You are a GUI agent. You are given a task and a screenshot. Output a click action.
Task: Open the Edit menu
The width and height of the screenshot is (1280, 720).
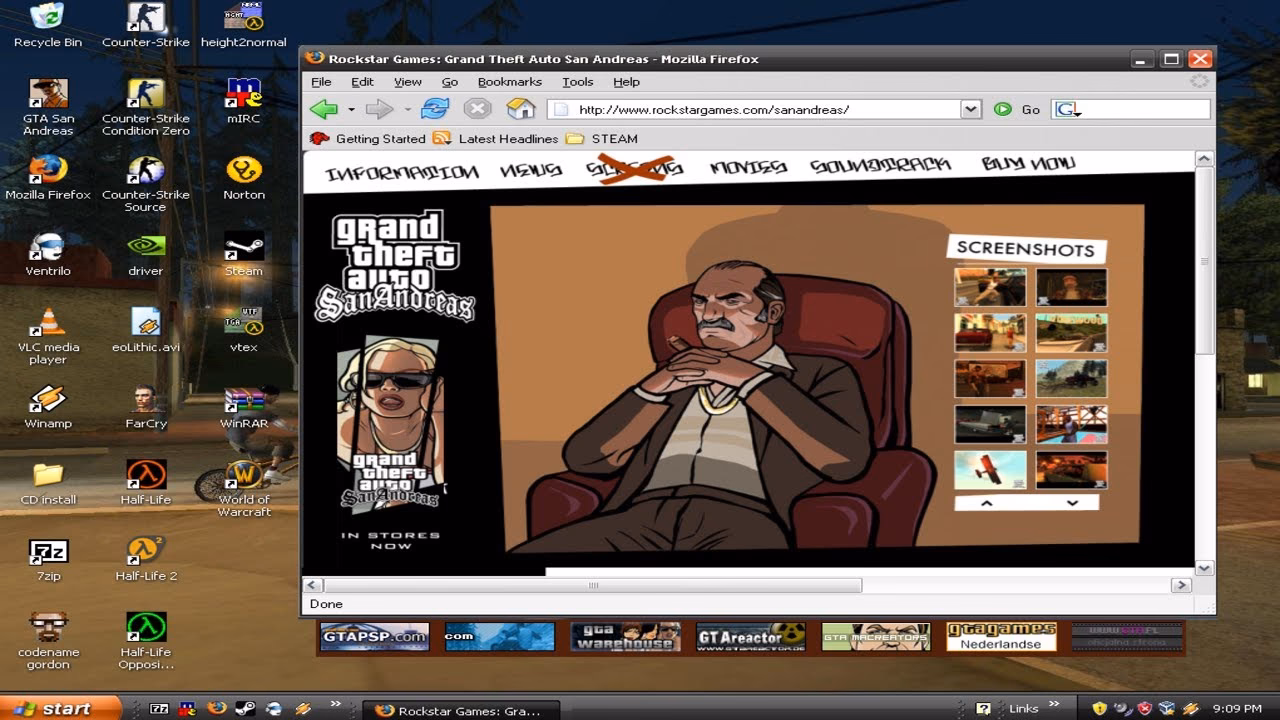pos(362,82)
